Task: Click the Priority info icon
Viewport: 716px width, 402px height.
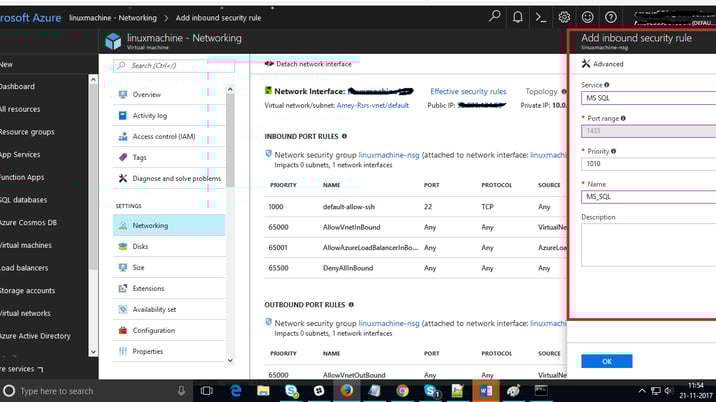Action: point(613,151)
